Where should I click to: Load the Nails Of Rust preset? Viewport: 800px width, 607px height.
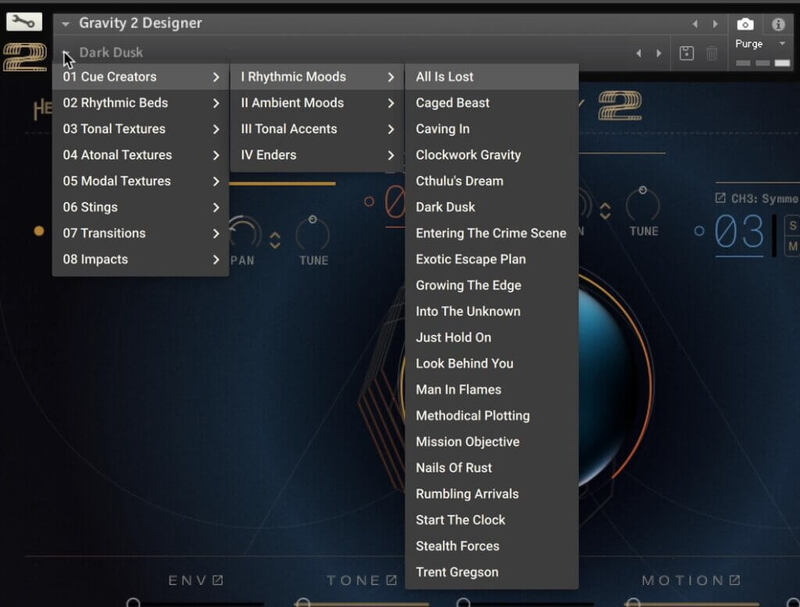[492, 467]
